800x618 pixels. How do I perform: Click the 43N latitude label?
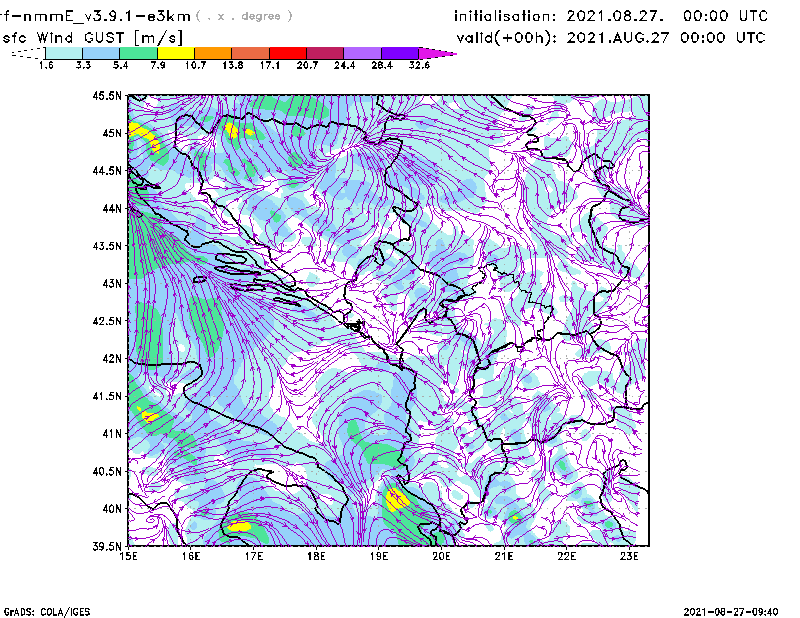pyautogui.click(x=112, y=283)
